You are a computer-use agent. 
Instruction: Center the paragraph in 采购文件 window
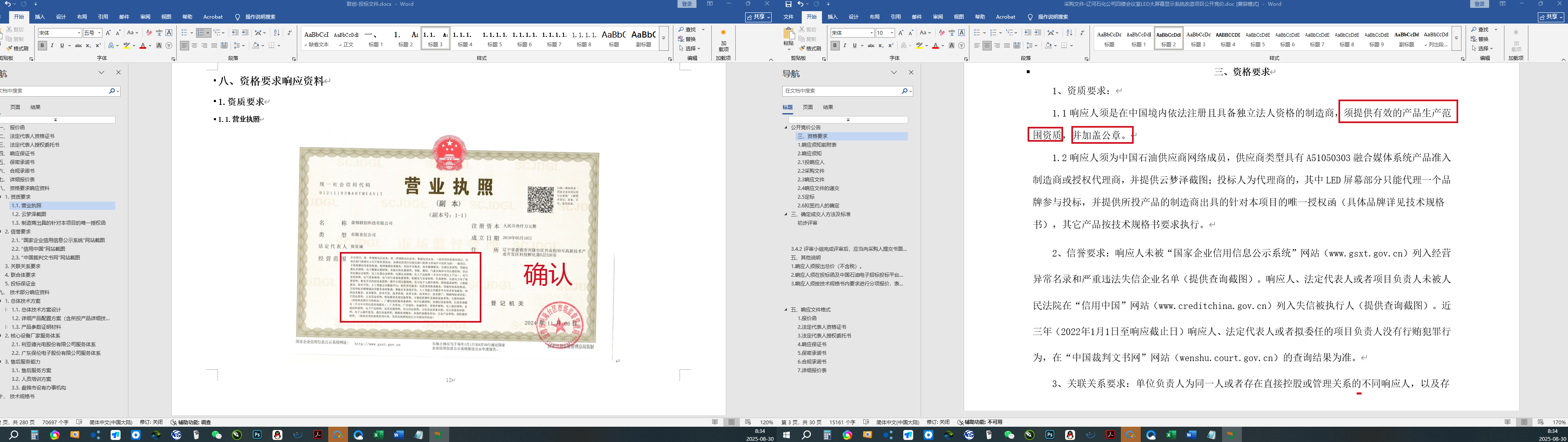[x=987, y=46]
